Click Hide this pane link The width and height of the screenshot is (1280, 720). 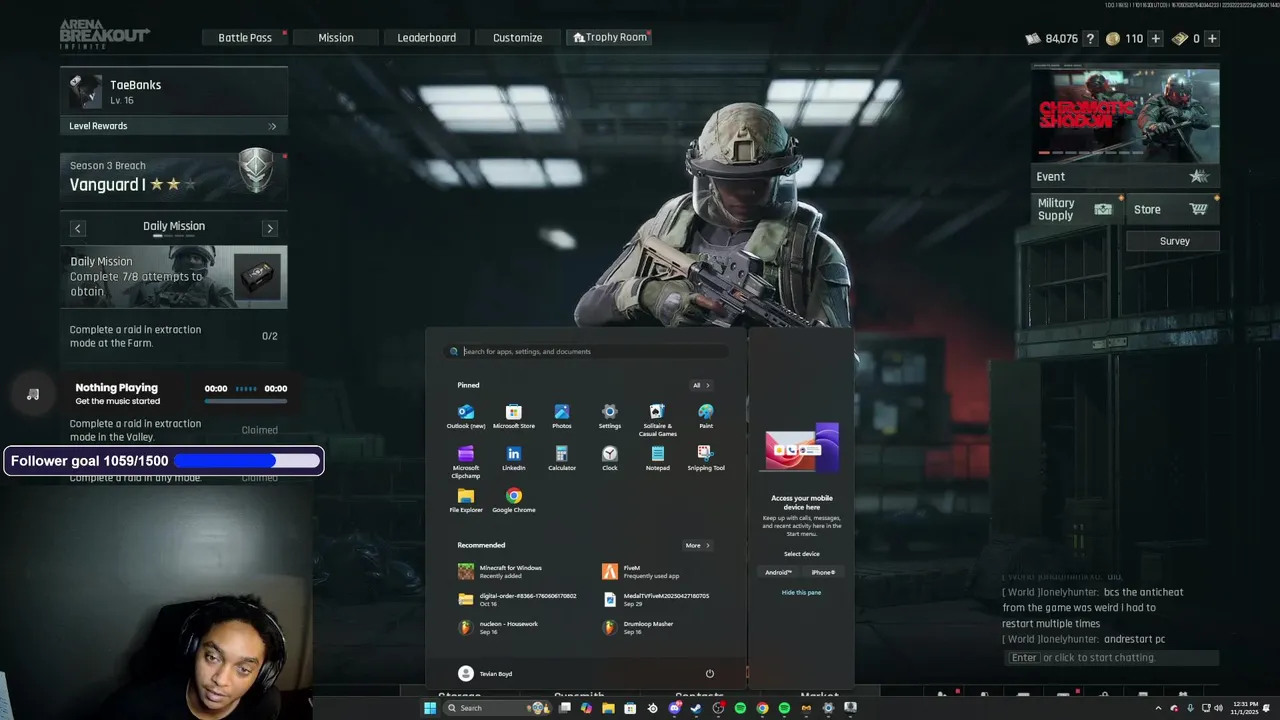pos(801,592)
